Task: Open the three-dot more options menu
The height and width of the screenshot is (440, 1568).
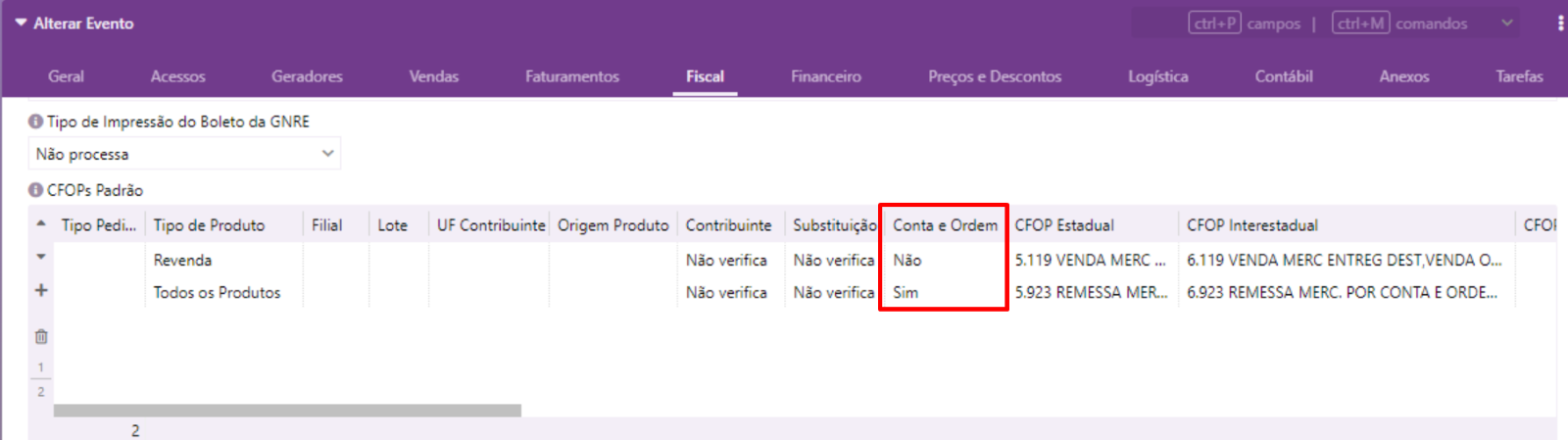Action: [1560, 23]
